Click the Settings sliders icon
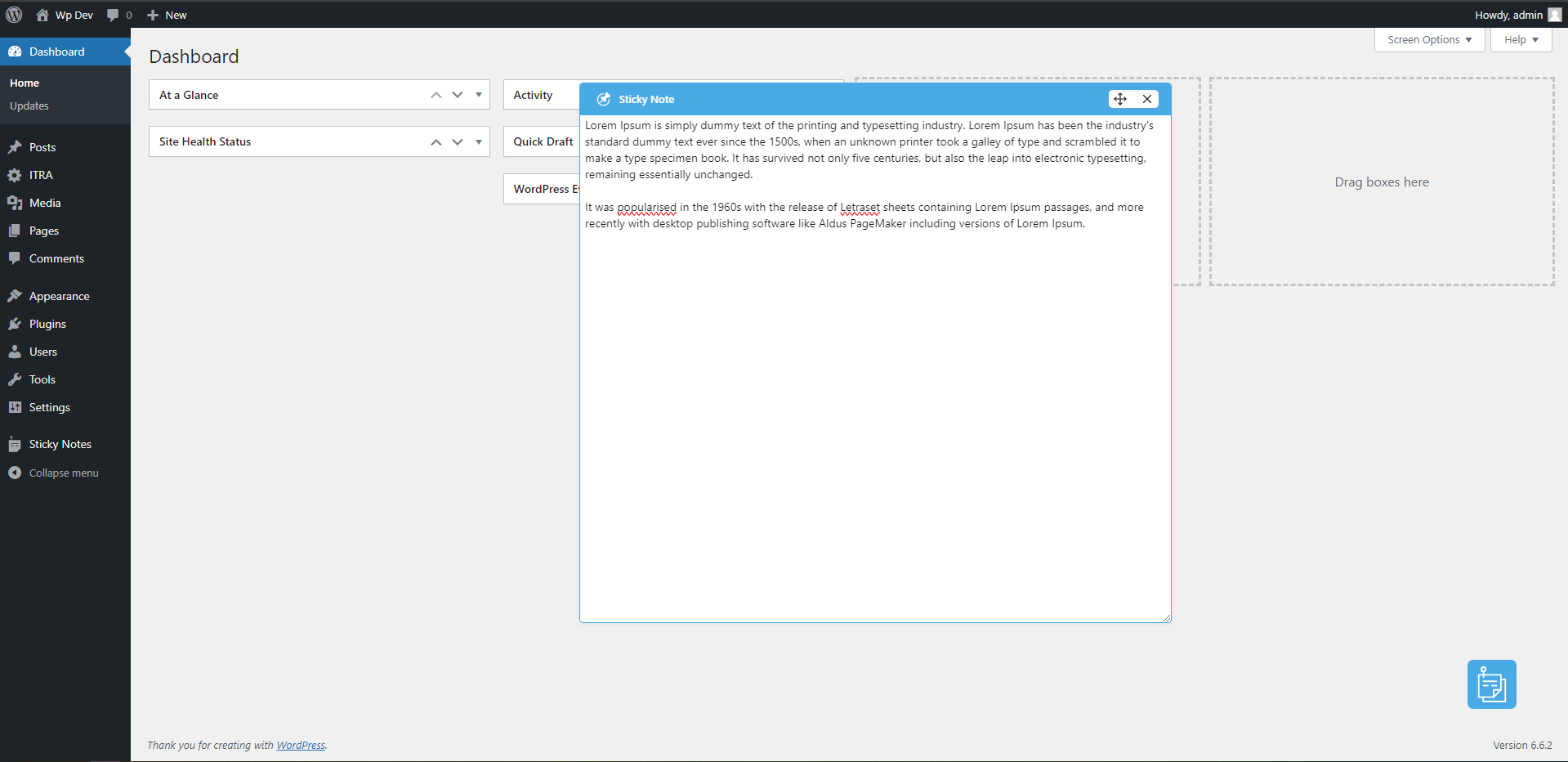 pos(15,407)
